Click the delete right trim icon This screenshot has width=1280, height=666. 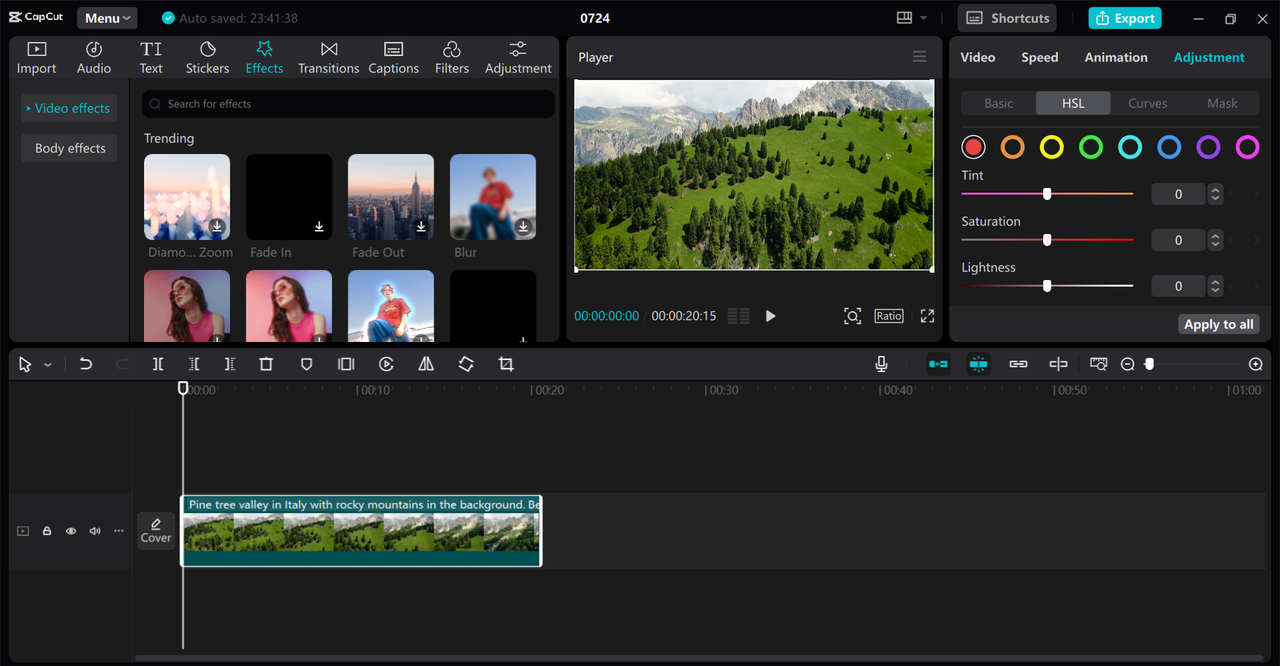(230, 364)
